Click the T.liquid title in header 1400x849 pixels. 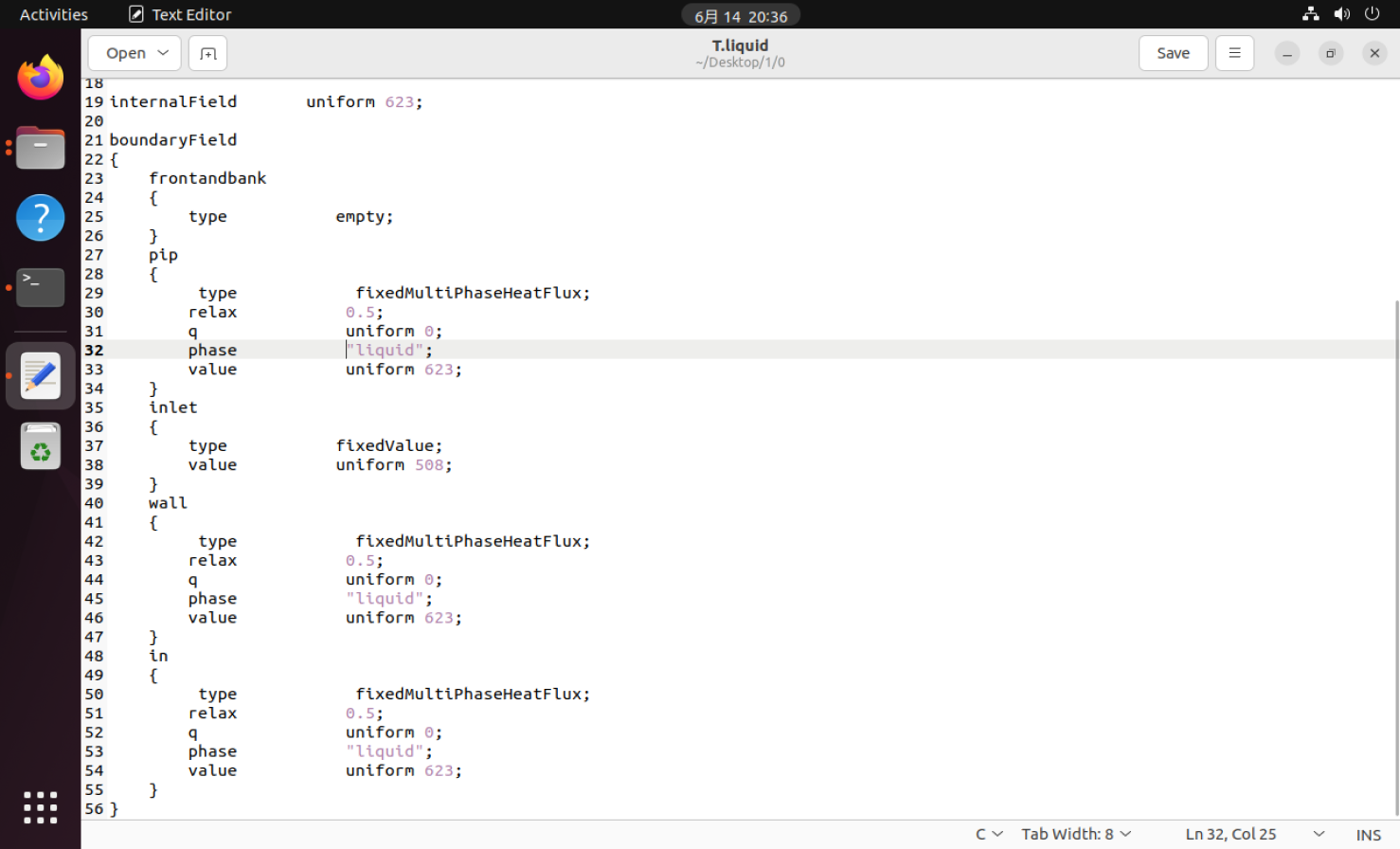[740, 45]
